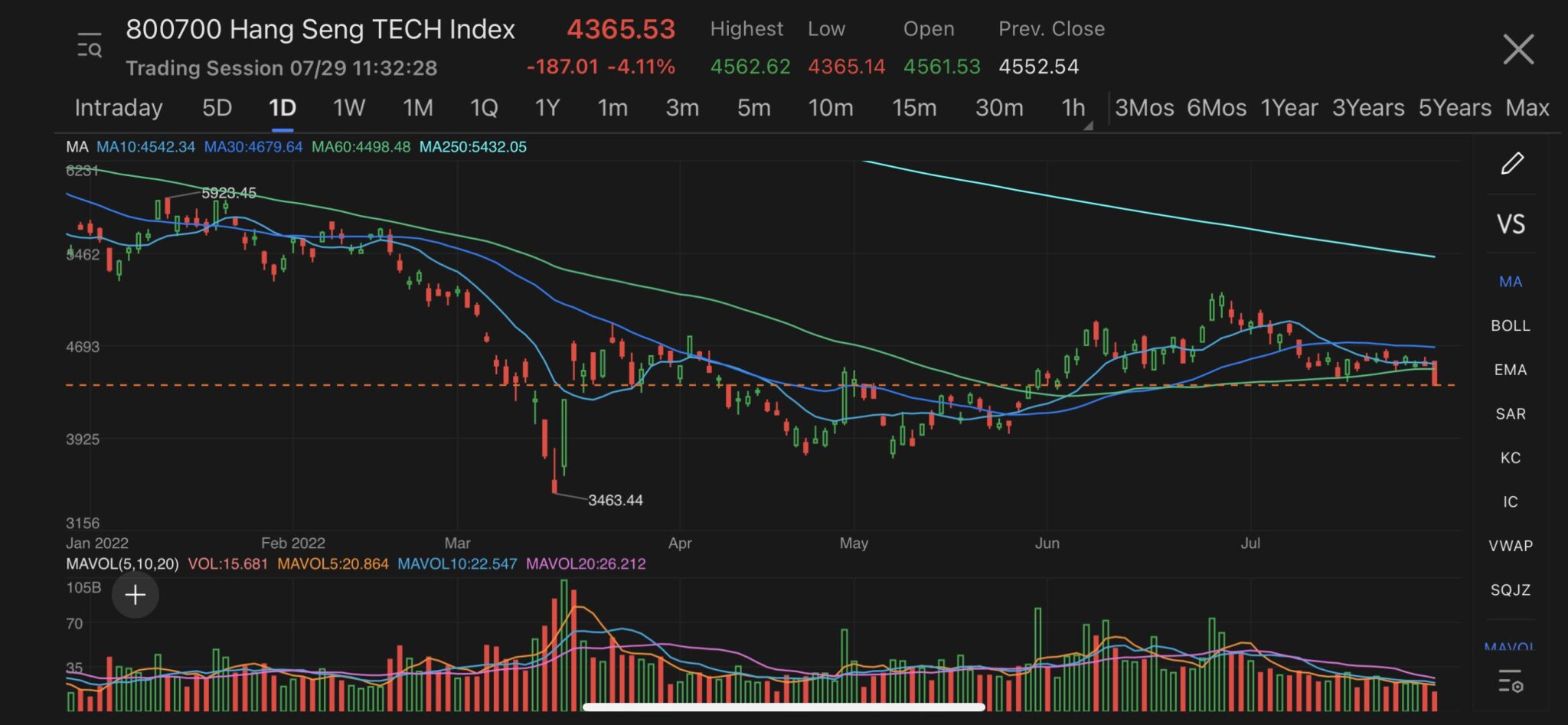1568x725 pixels.
Task: Select the 1M period tab
Action: coord(418,108)
